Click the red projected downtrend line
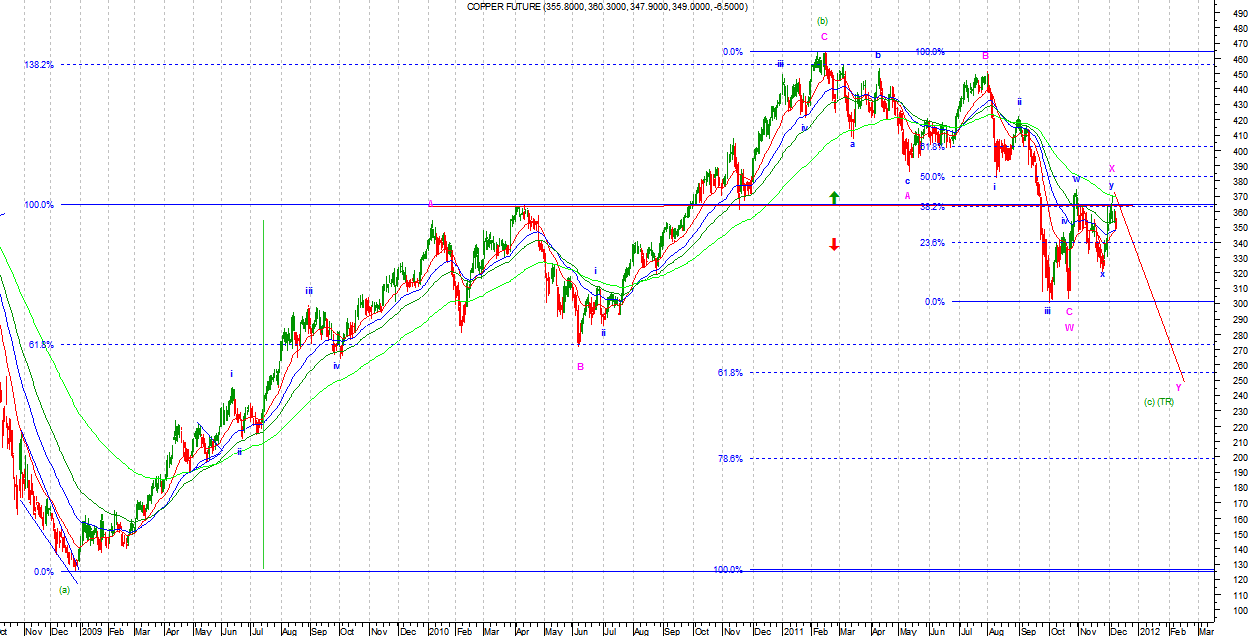1250x636 pixels. point(1150,290)
